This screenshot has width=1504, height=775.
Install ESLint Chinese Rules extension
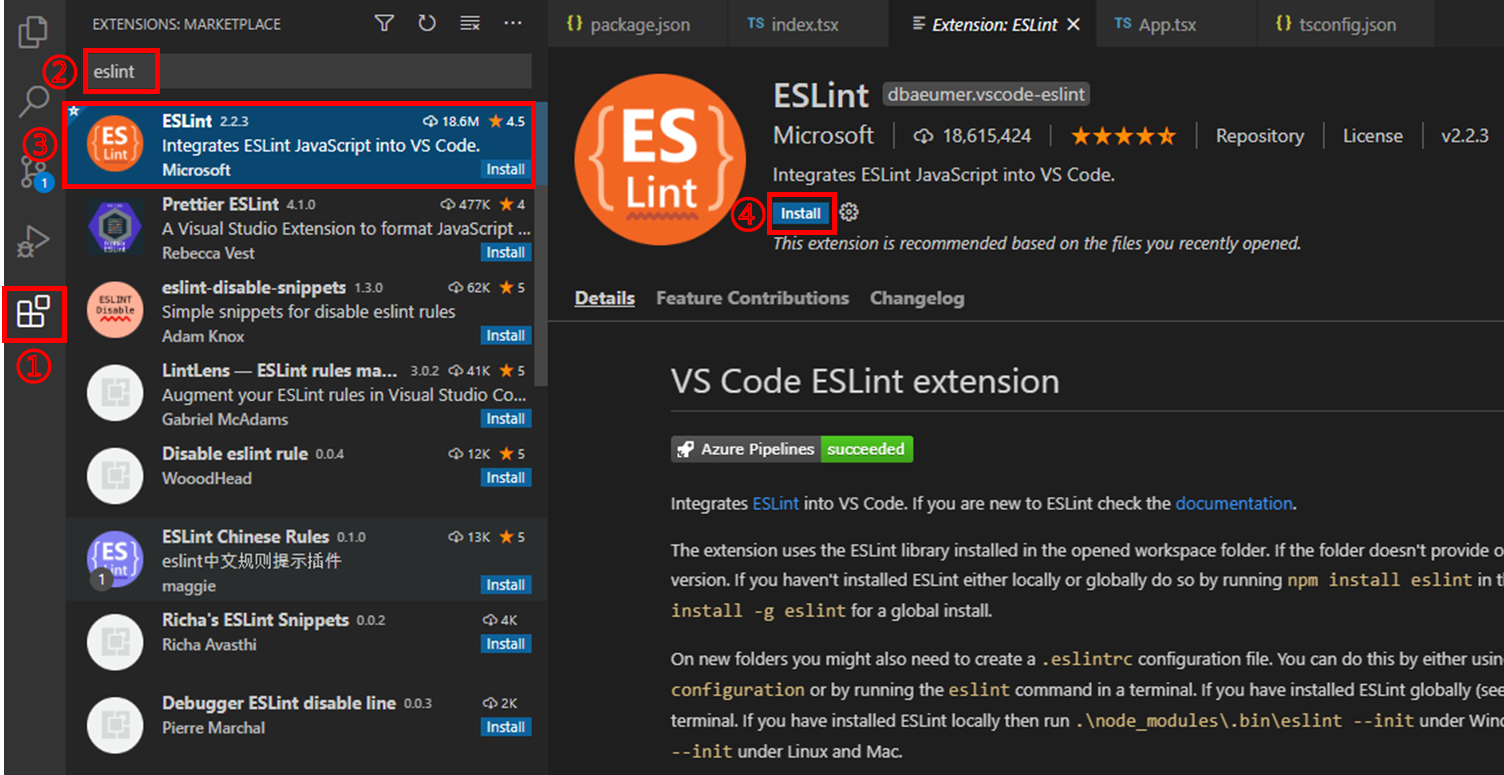[x=506, y=584]
